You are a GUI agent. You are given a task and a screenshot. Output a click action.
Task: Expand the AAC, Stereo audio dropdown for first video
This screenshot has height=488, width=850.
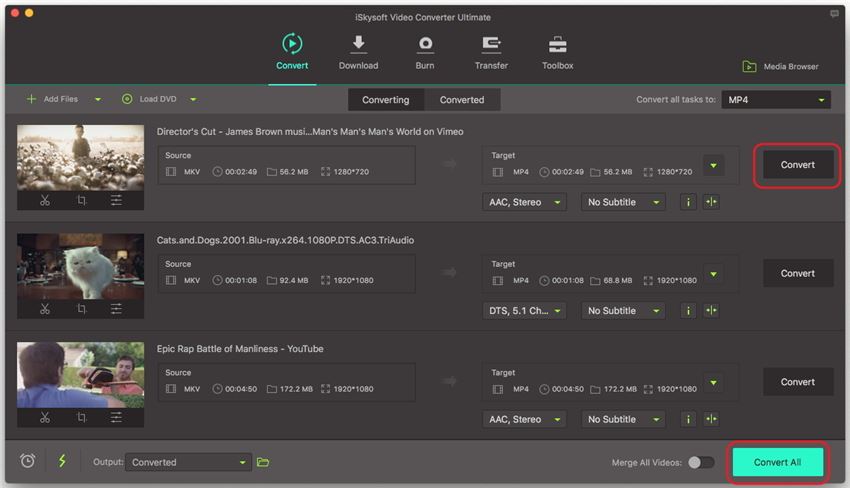click(524, 202)
